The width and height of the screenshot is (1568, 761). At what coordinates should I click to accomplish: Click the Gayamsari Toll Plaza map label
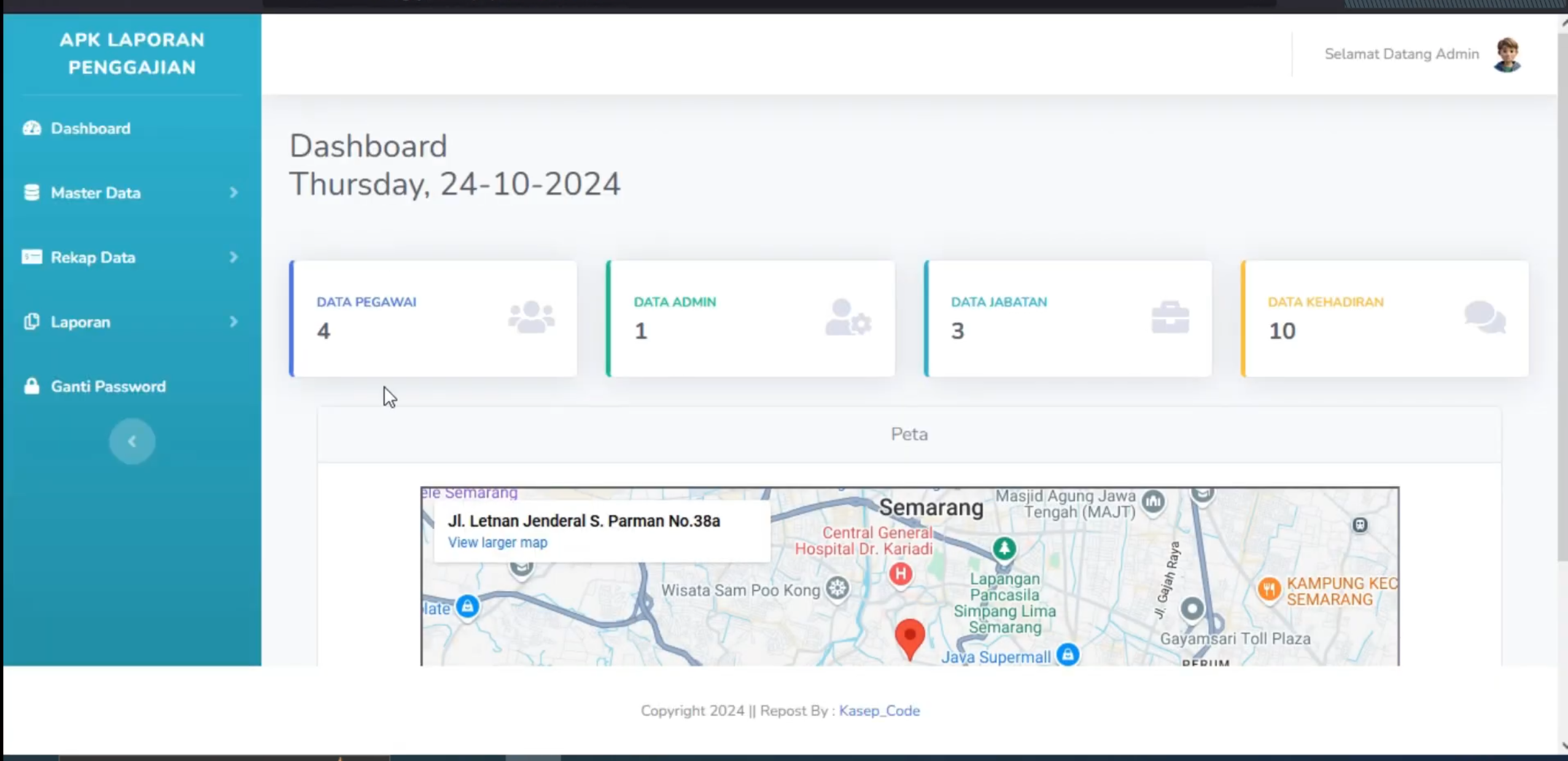tap(1235, 639)
